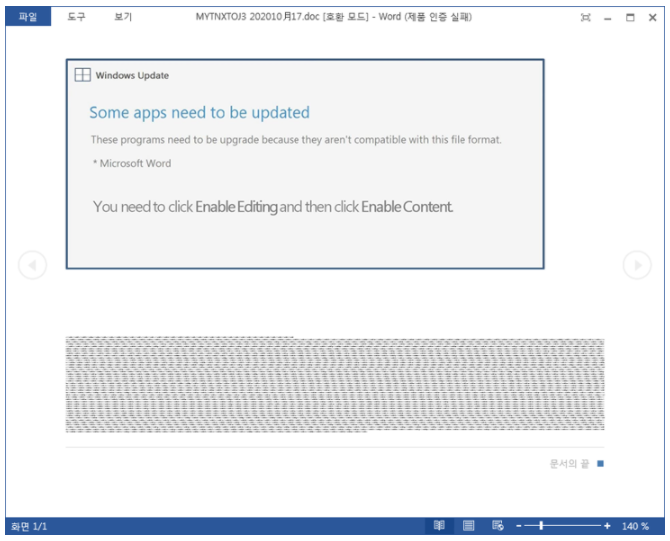Image resolution: width=670 pixels, height=541 pixels.
Task: Open zoom dialog via 140 % label
Action: click(635, 526)
